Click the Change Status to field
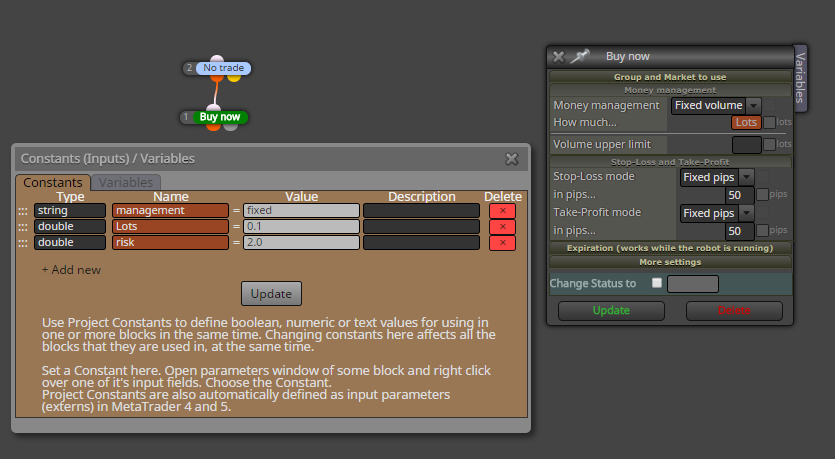Image resolution: width=835 pixels, height=459 pixels. pyautogui.click(x=693, y=284)
